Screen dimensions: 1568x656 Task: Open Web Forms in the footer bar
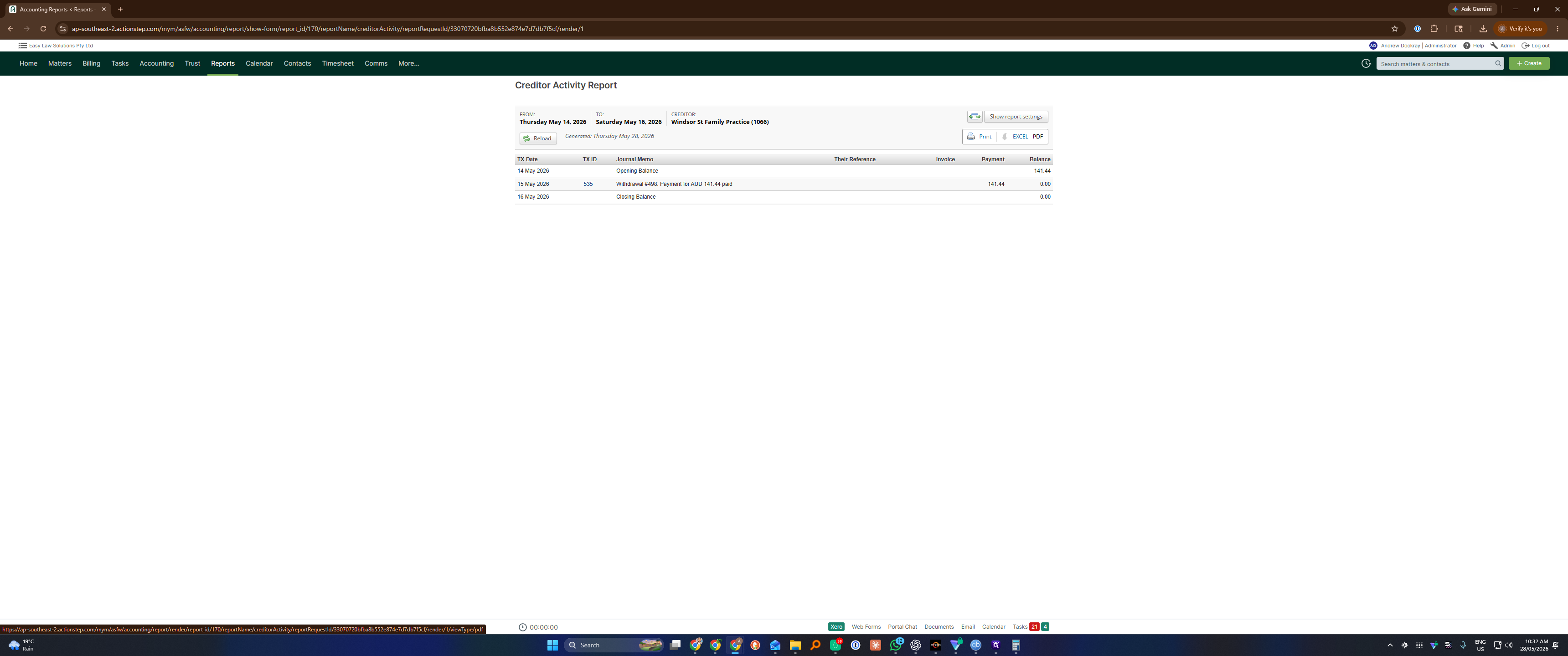(x=866, y=627)
